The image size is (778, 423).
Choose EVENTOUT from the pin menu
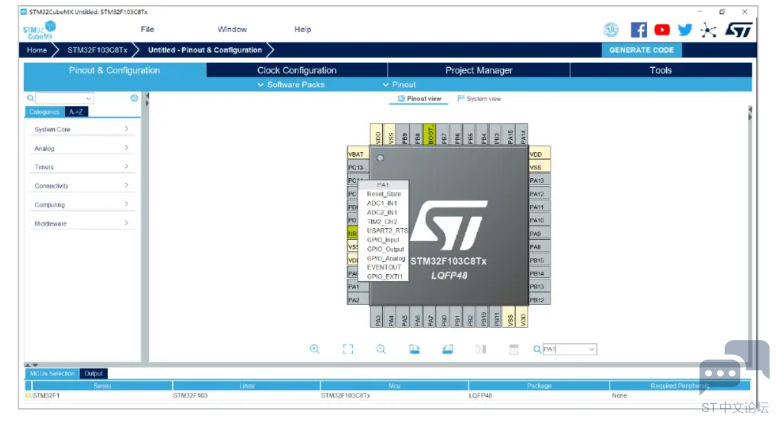point(383,267)
